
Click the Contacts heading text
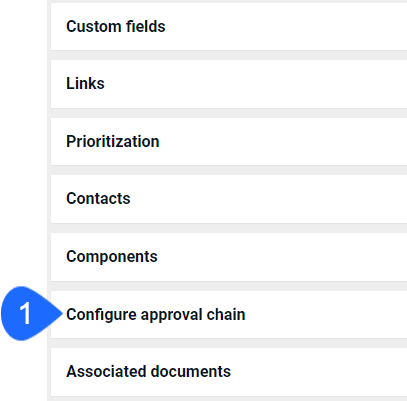pyautogui.click(x=98, y=199)
